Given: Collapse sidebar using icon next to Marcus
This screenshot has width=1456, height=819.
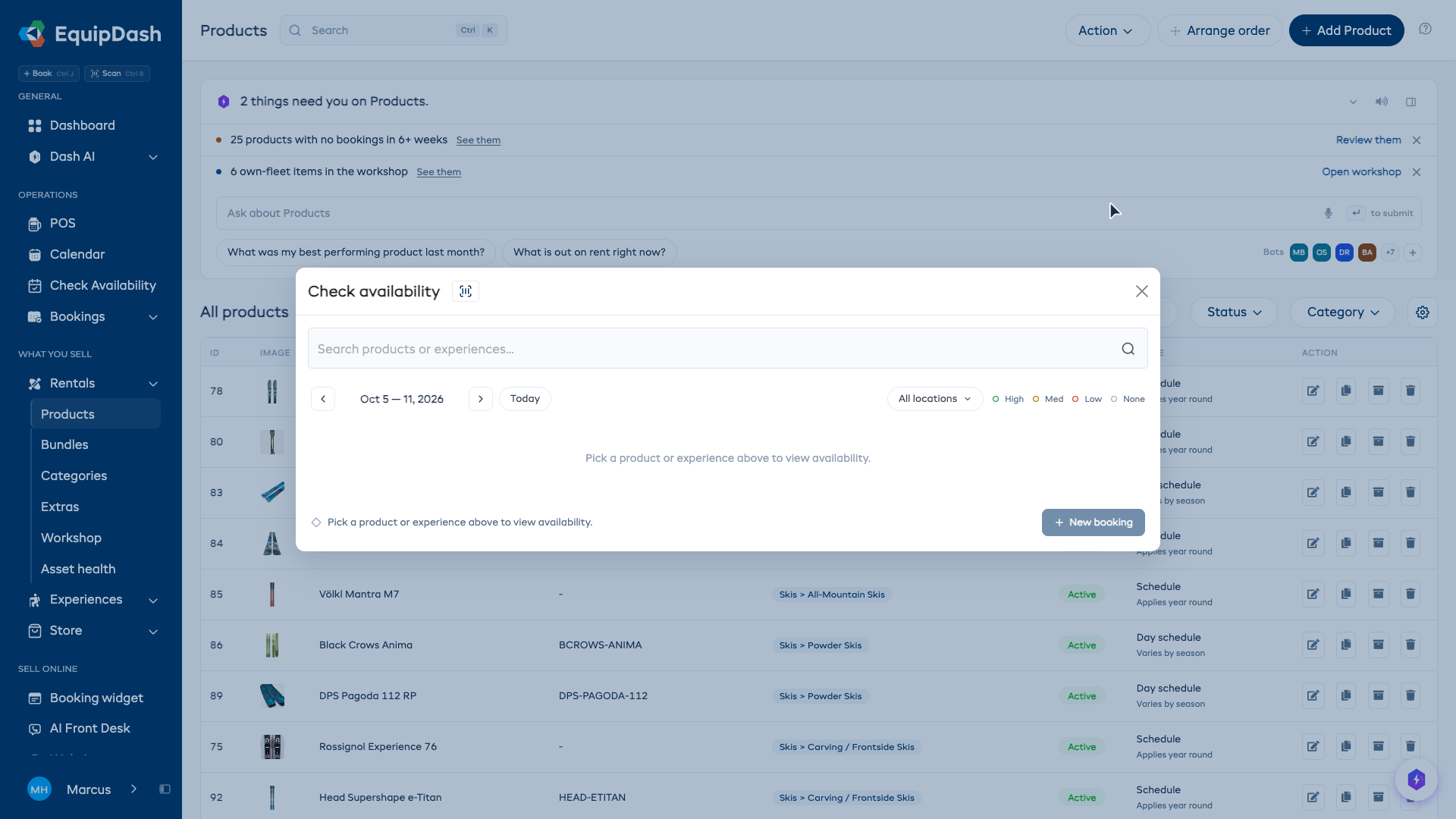Looking at the screenshot, I should pyautogui.click(x=165, y=789).
